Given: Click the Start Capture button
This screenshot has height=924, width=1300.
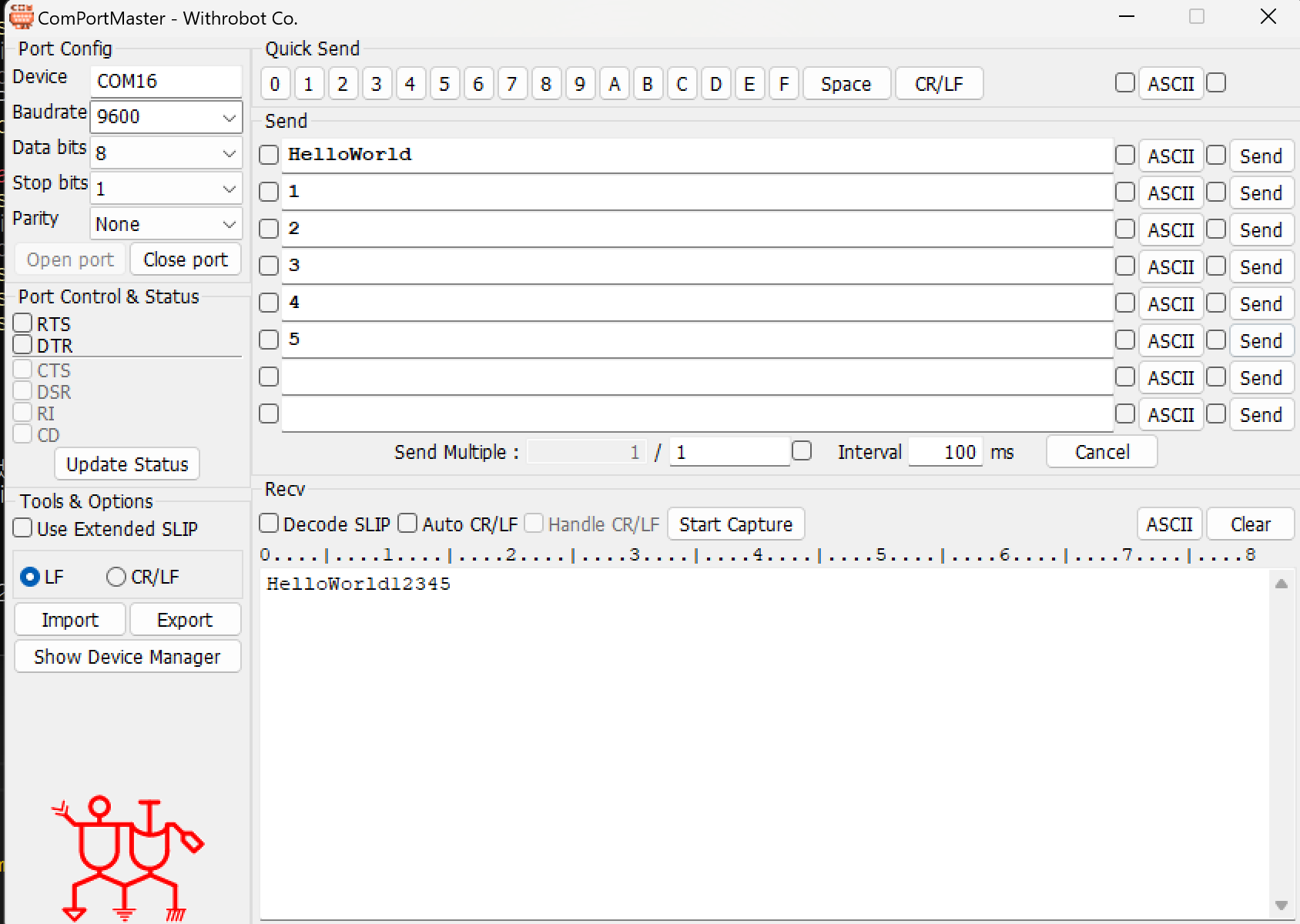Looking at the screenshot, I should [x=735, y=524].
